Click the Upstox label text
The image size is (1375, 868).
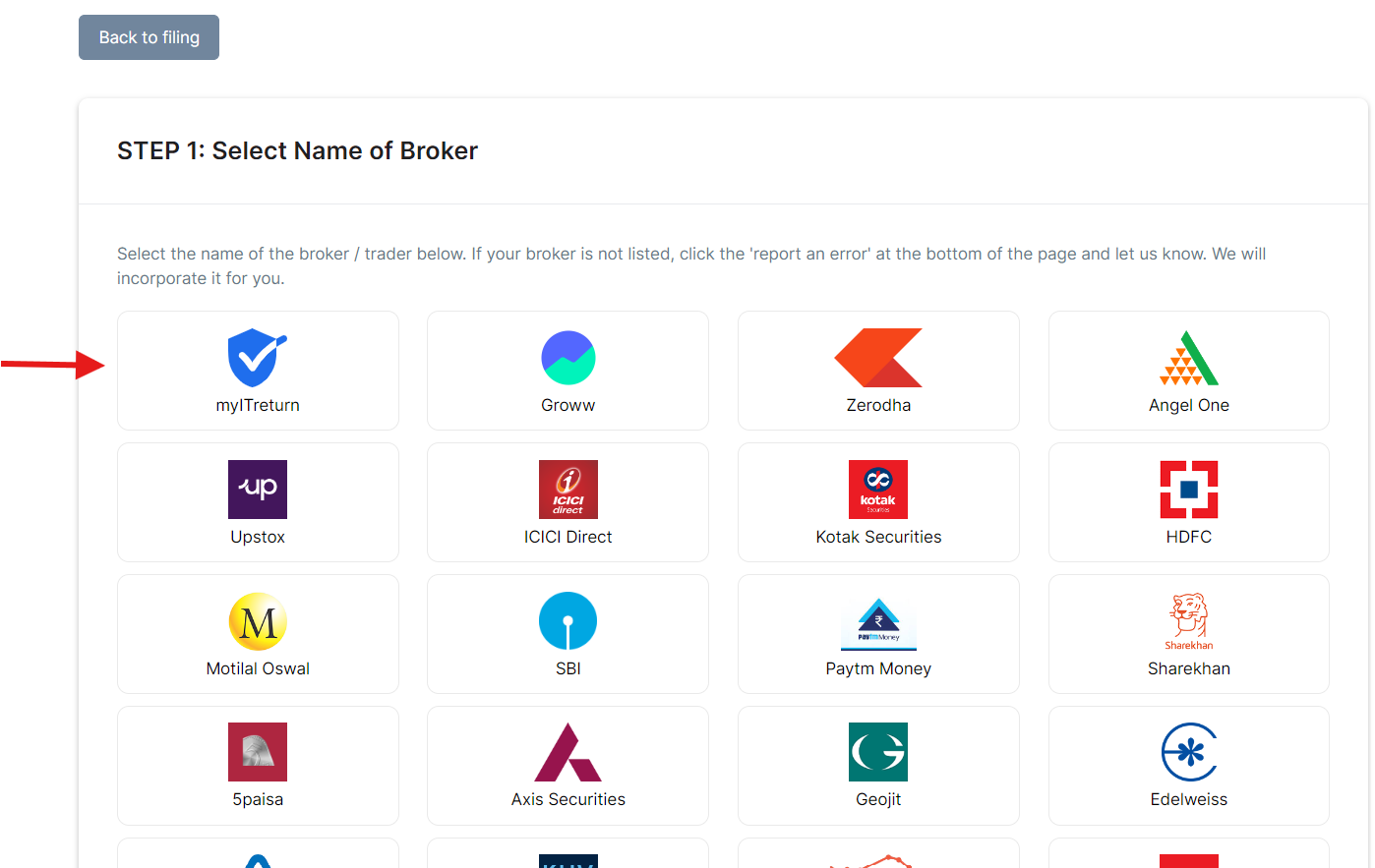point(258,537)
